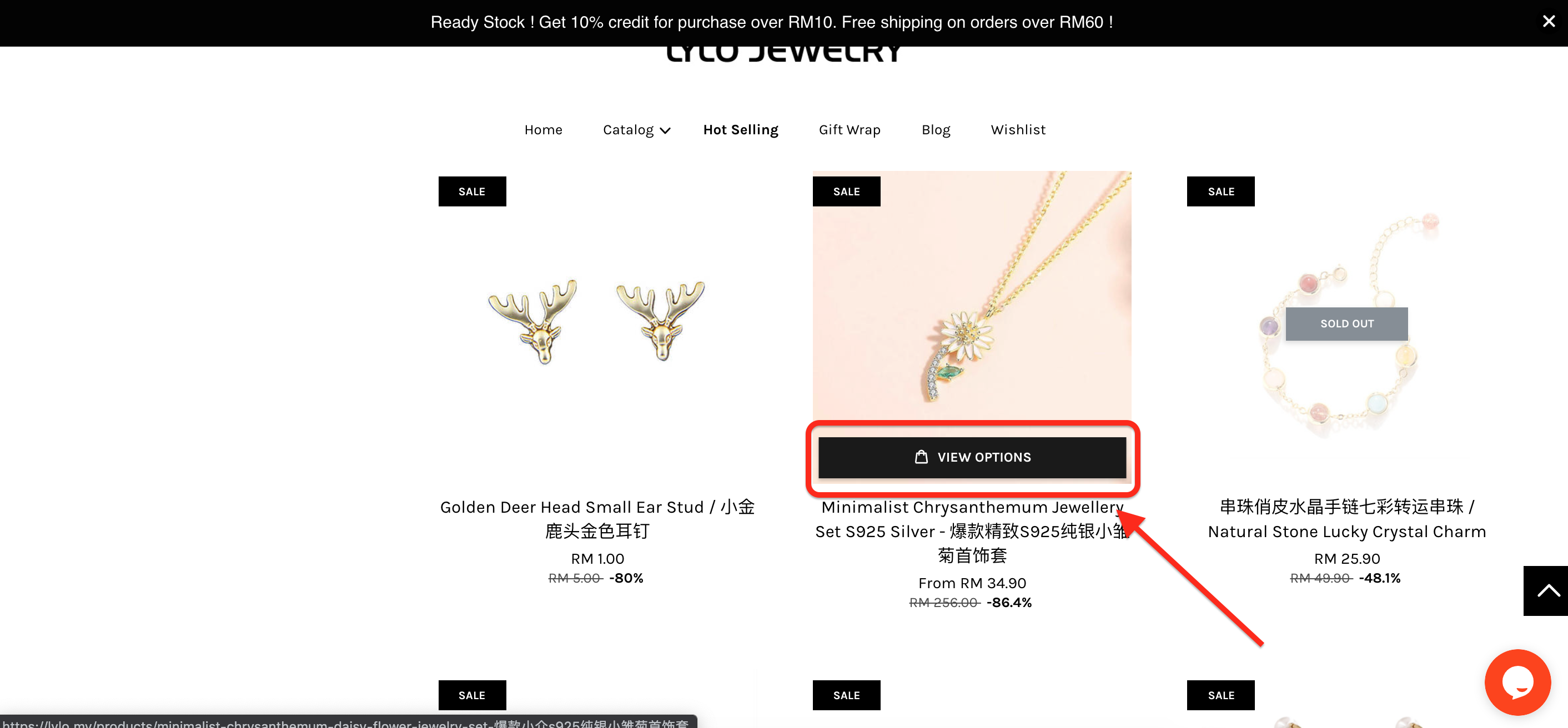
Task: Click the SOLD OUT badge on bracelet
Action: (1346, 323)
